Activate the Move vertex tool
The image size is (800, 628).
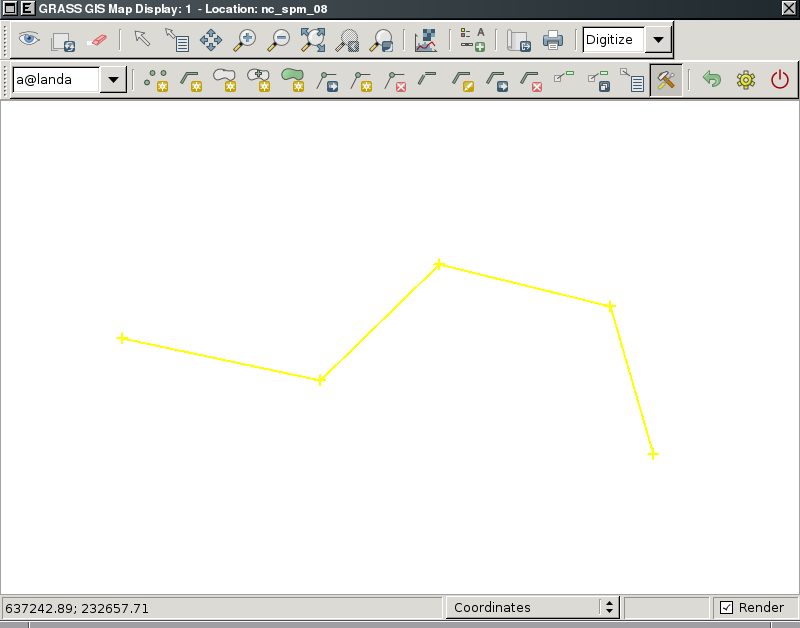click(327, 81)
